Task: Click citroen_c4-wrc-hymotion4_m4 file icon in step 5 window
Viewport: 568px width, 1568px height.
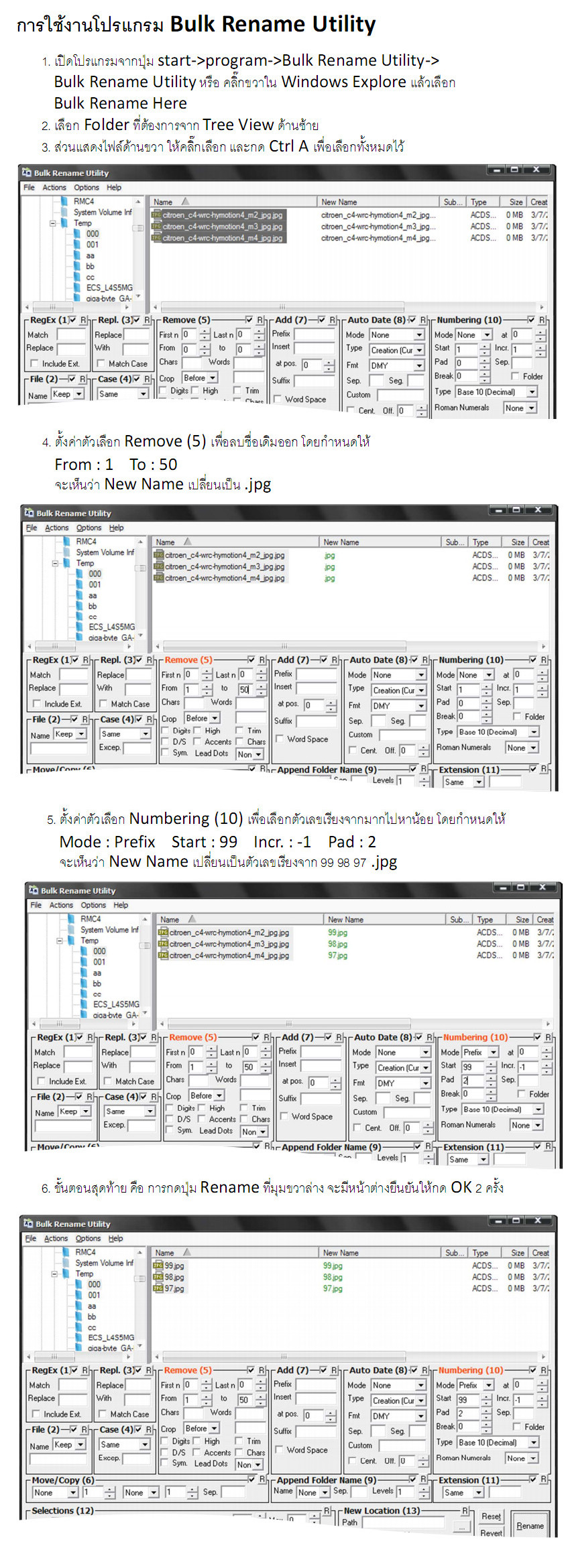Action: [x=163, y=955]
